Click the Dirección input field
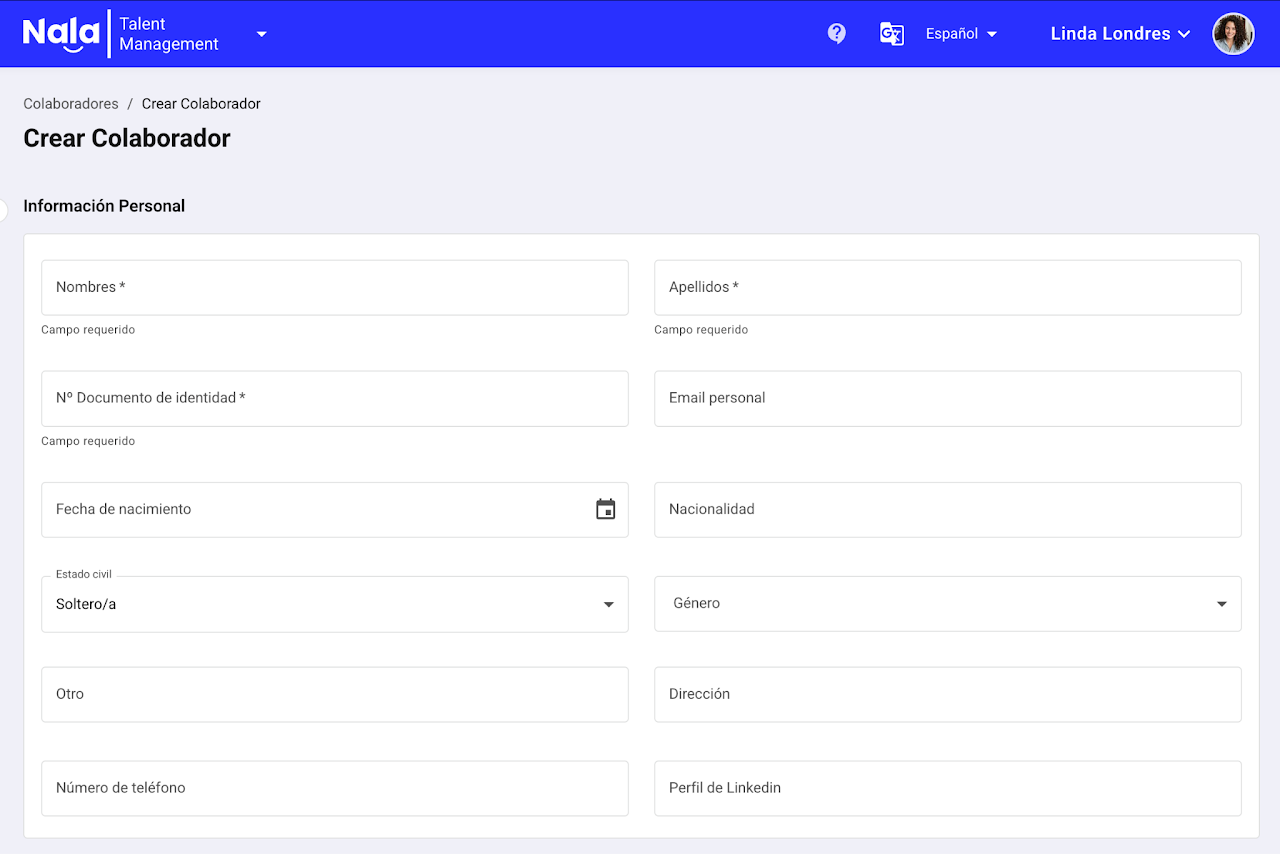 point(947,695)
